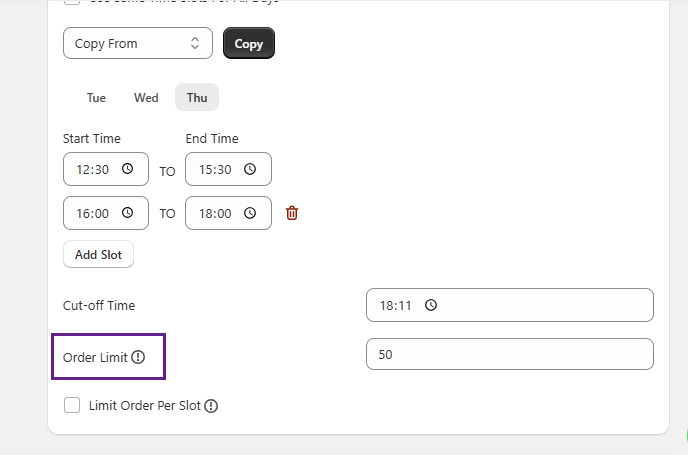The image size is (688, 455).
Task: Switch to the Wed tab
Action: click(x=146, y=98)
